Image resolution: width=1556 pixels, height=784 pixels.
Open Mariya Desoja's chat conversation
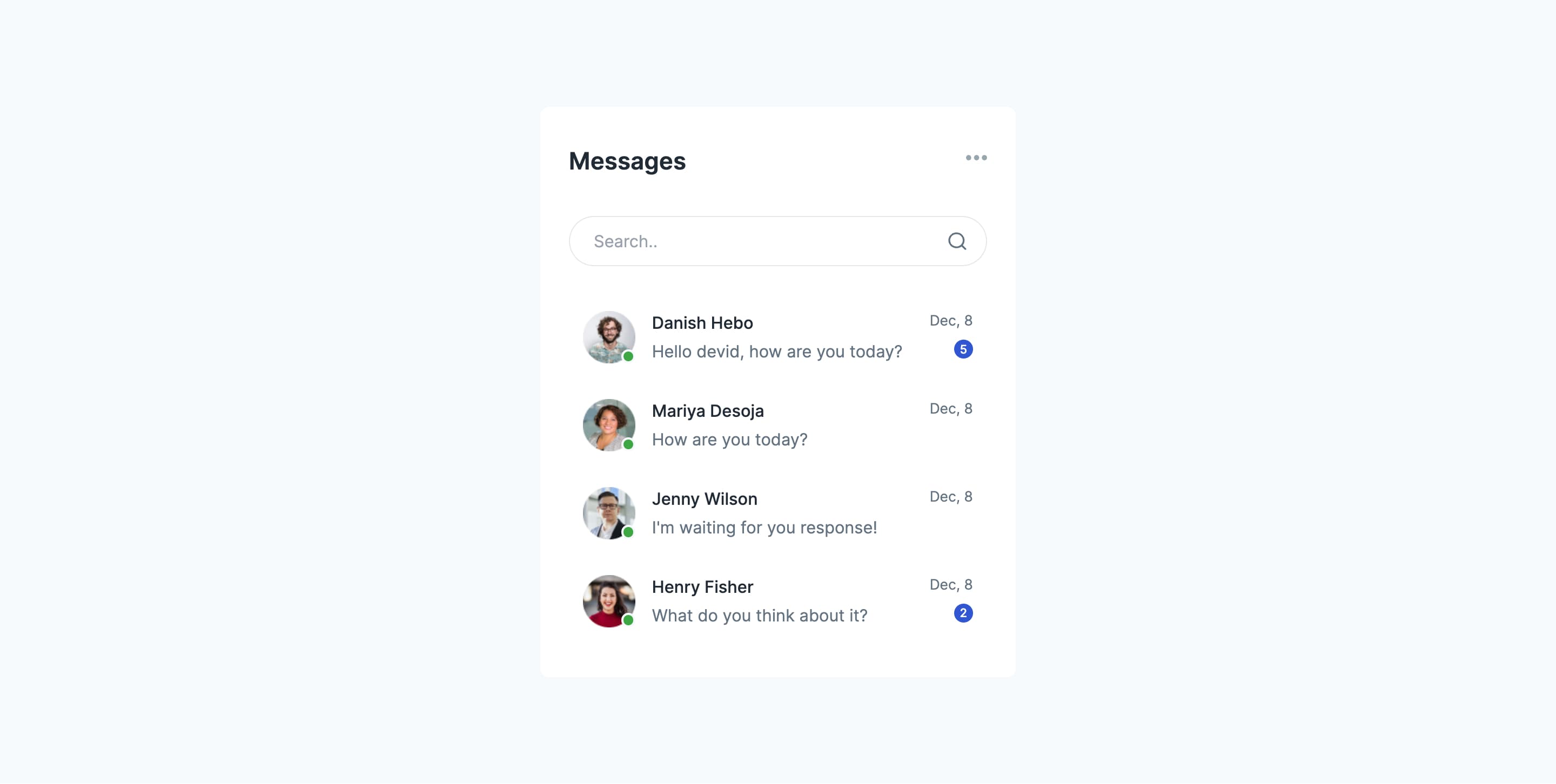778,425
